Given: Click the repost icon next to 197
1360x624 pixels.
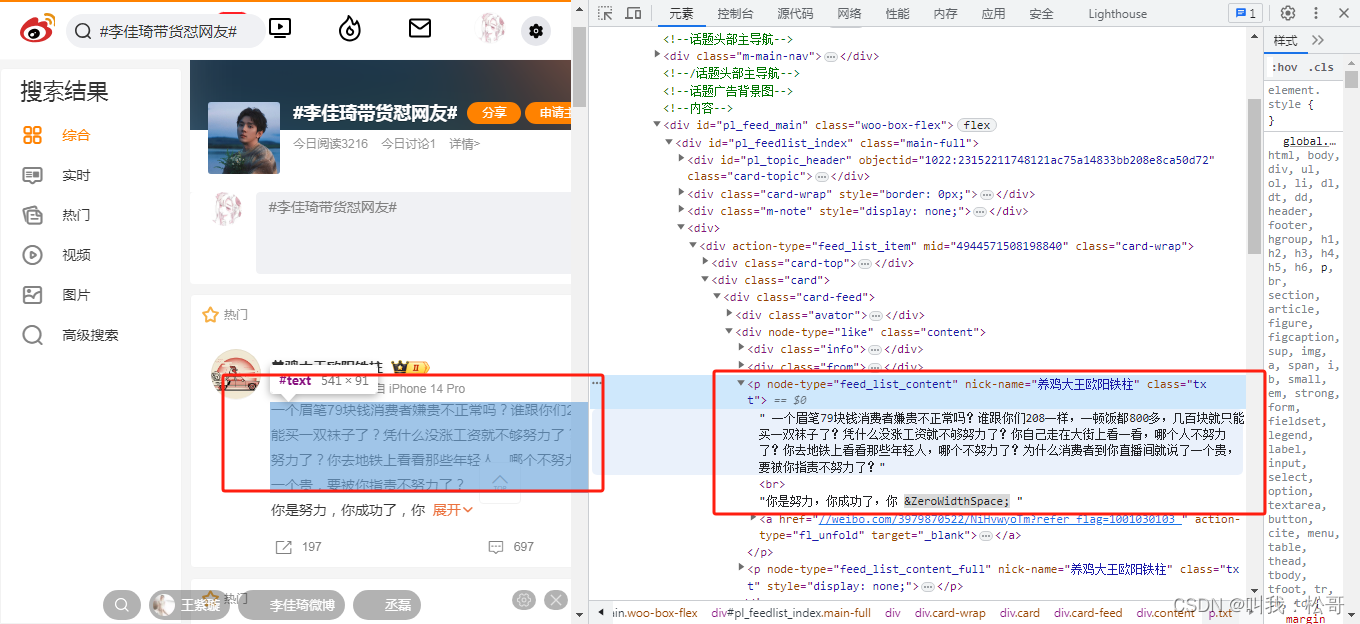Looking at the screenshot, I should (x=284, y=547).
